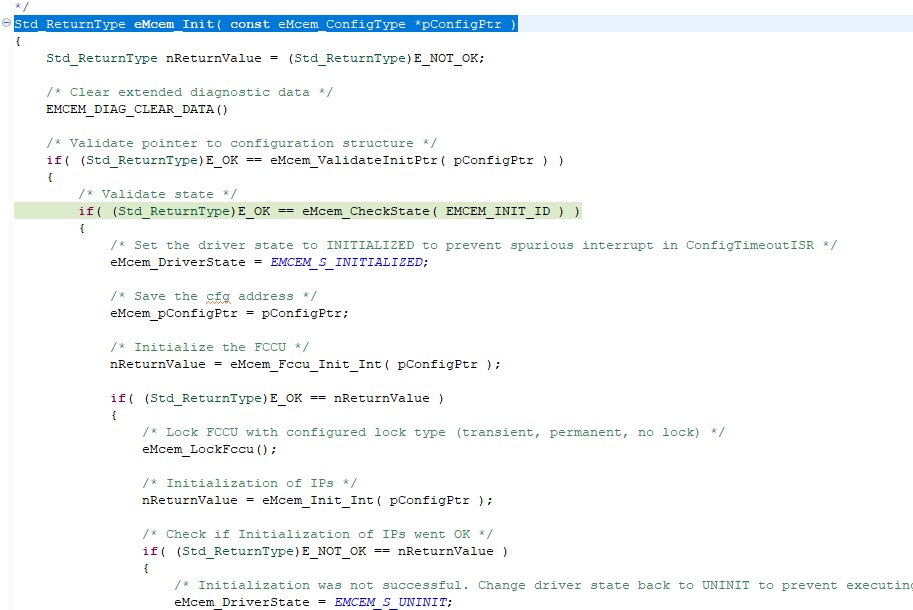Click the 'Check if Initialization of IPs went OK' comment
This screenshot has height=610, width=913.
tap(318, 534)
